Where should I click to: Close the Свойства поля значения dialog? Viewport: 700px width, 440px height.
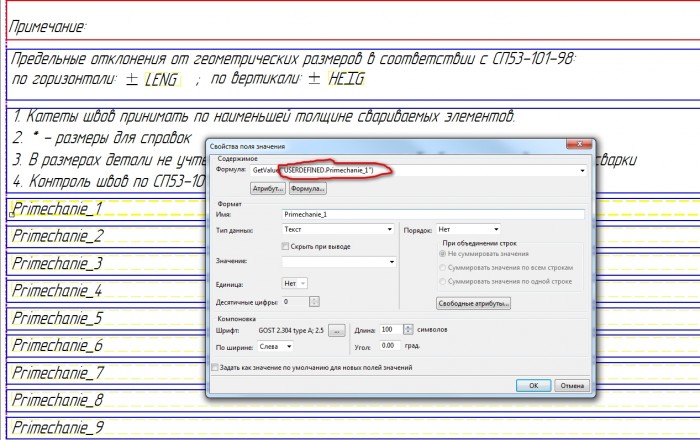tap(579, 144)
